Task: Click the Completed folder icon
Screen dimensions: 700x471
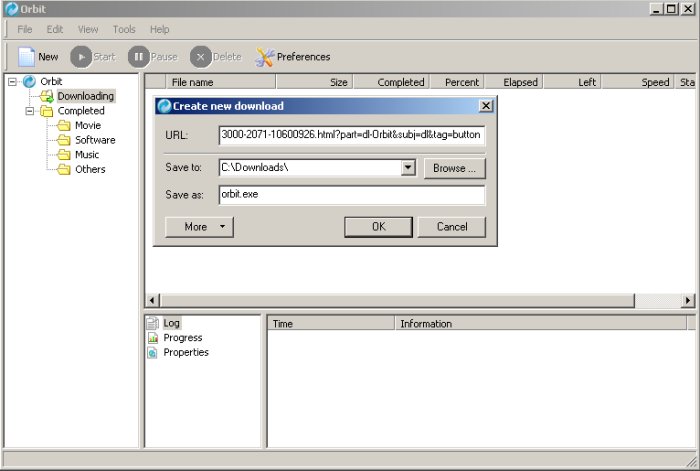Action: point(46,111)
